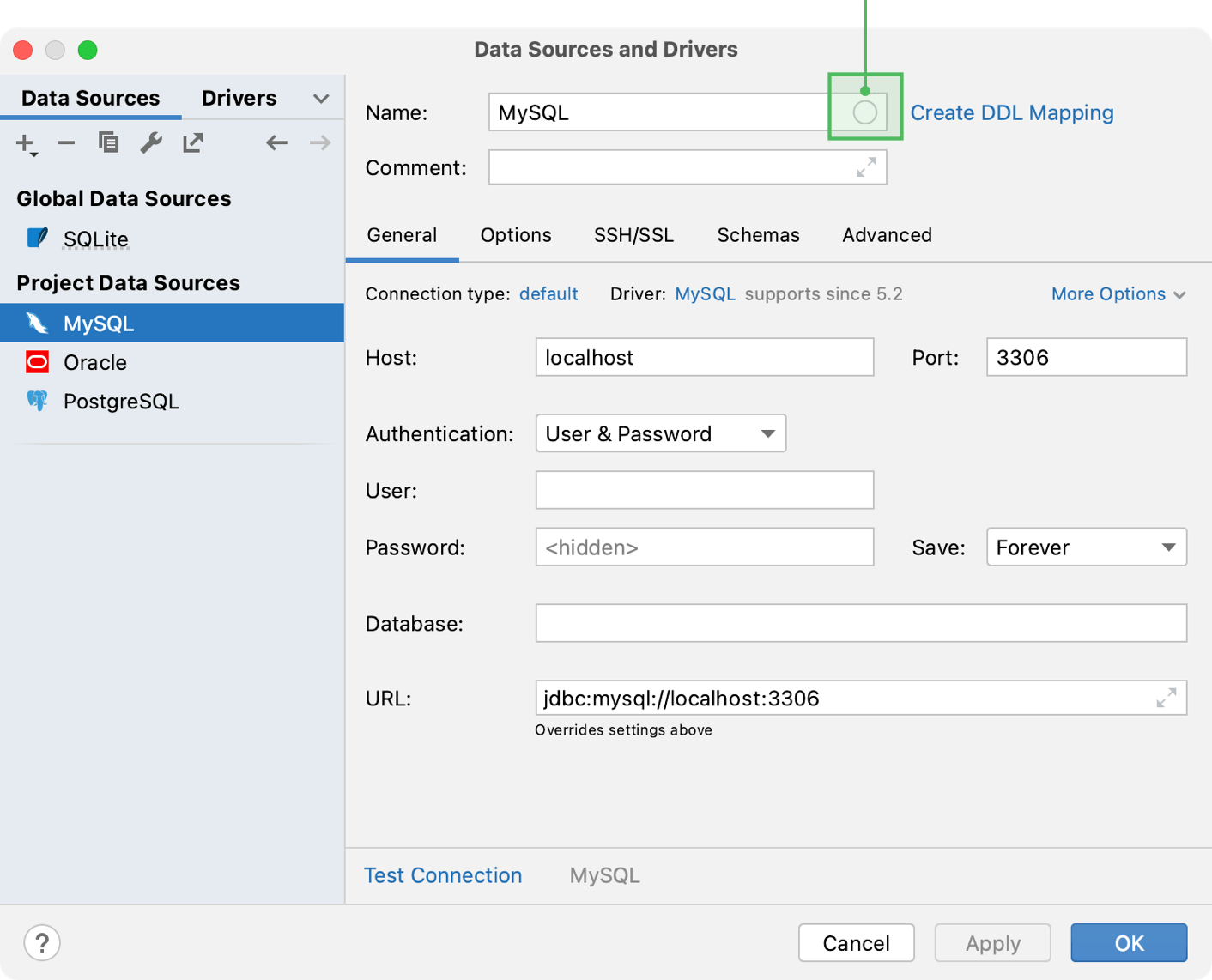The image size is (1212, 980).
Task: Click the Apply button
Action: (x=992, y=943)
